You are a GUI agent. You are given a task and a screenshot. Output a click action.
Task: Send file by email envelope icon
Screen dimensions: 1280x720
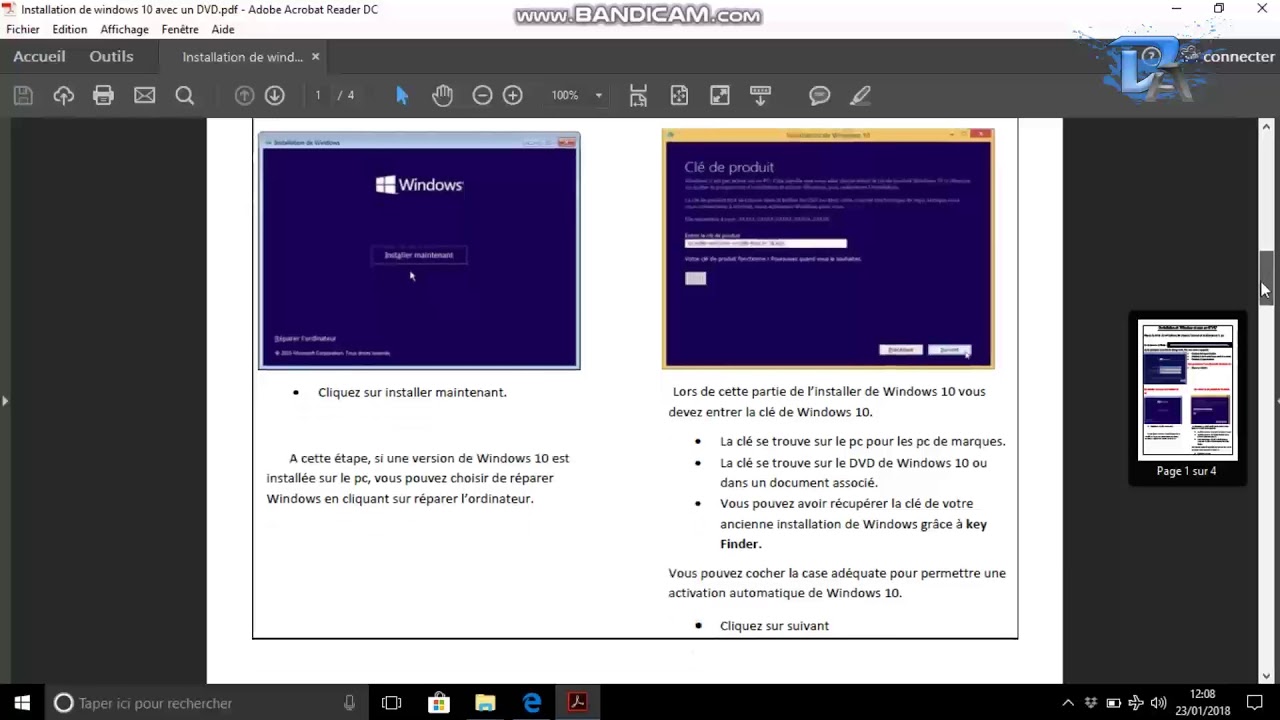(145, 95)
